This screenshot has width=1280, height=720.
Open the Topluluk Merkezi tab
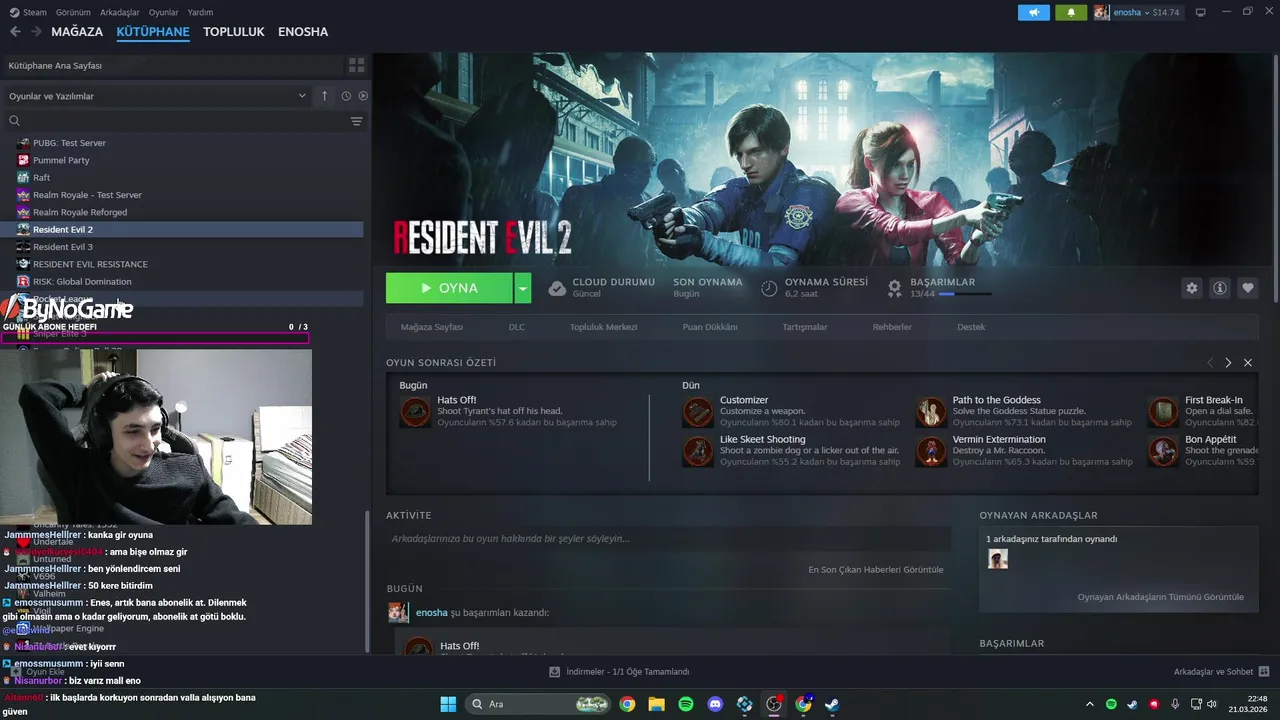[603, 327]
